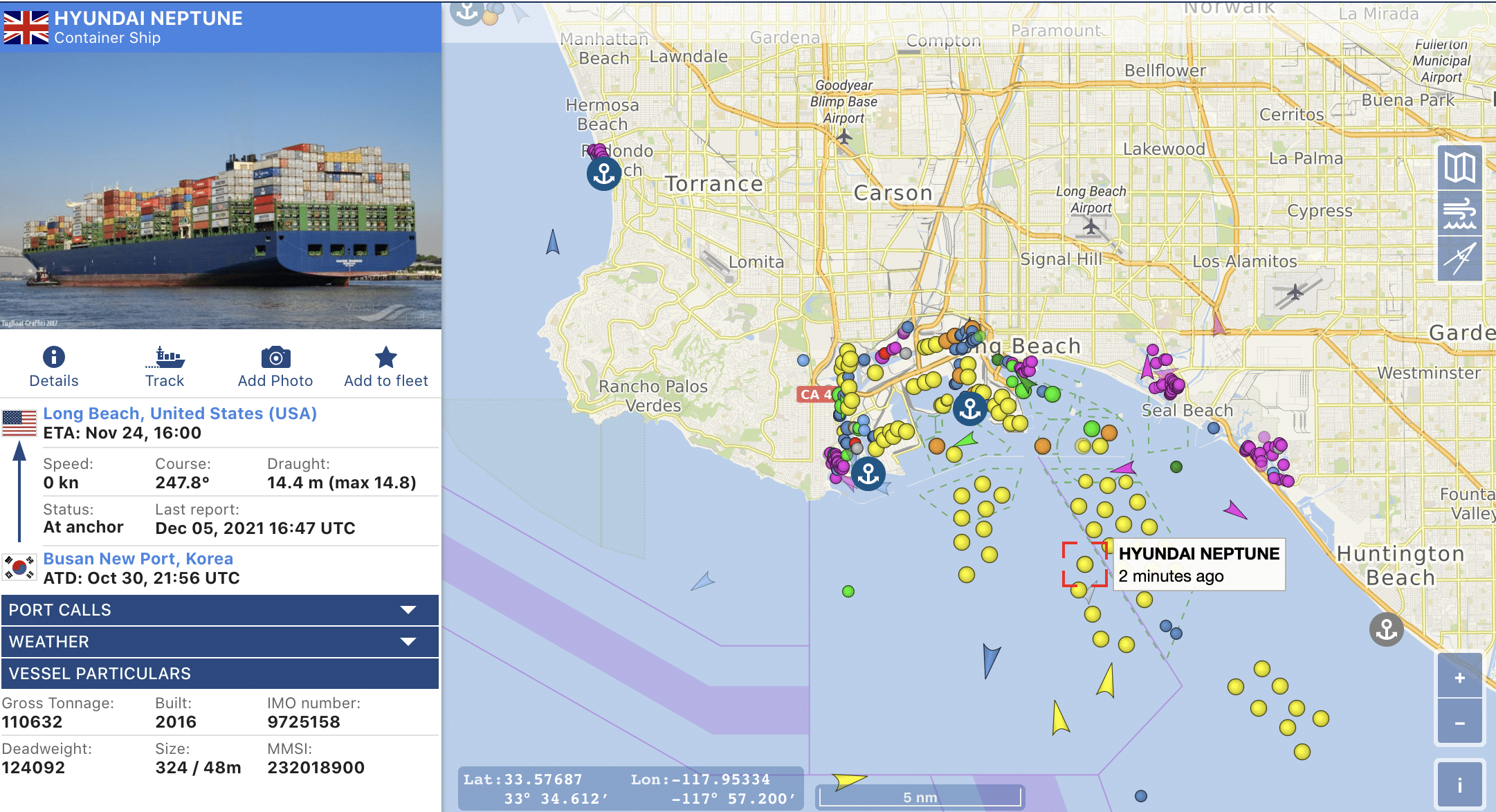Open the VESSEL PARTICULARS header
Viewport: 1496px width, 812px height.
pyautogui.click(x=220, y=674)
